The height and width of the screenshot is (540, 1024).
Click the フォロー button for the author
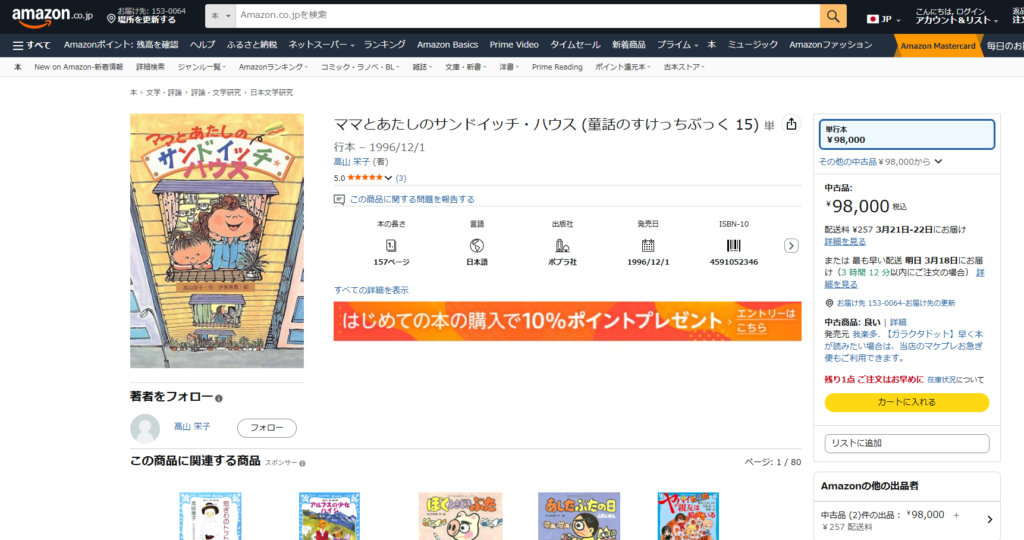coord(266,428)
